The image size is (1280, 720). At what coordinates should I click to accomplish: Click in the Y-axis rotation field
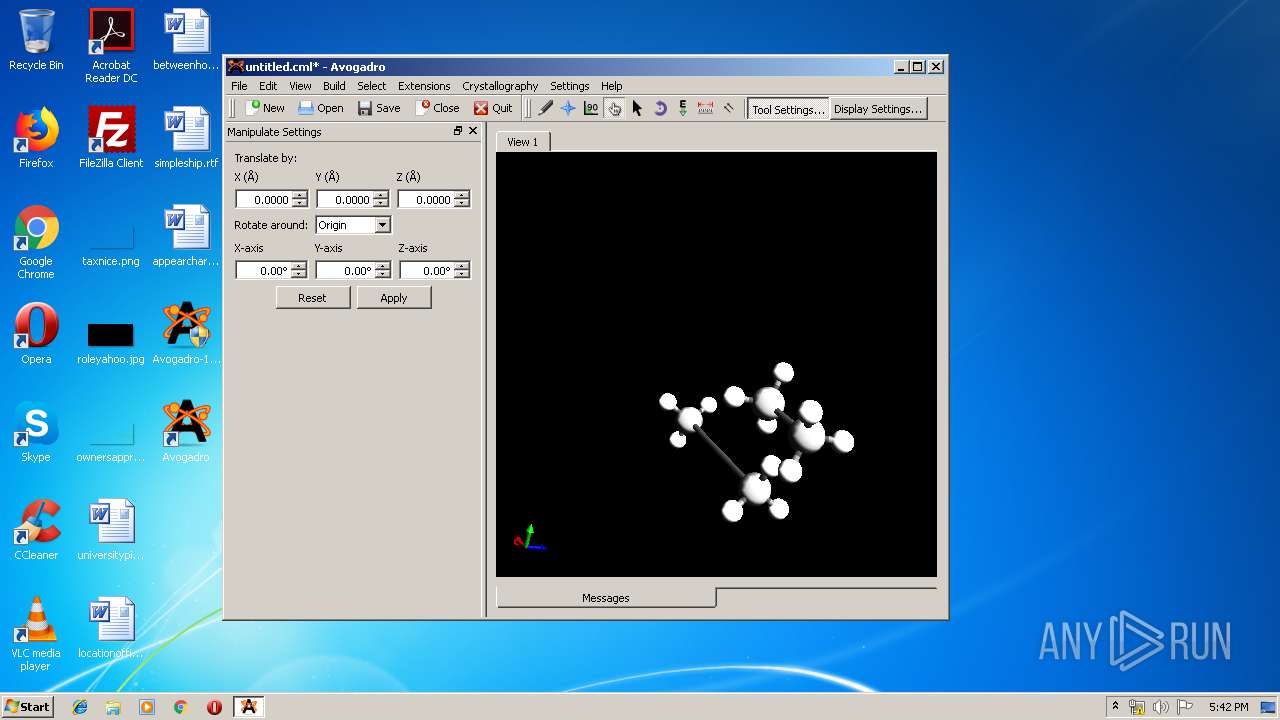345,271
